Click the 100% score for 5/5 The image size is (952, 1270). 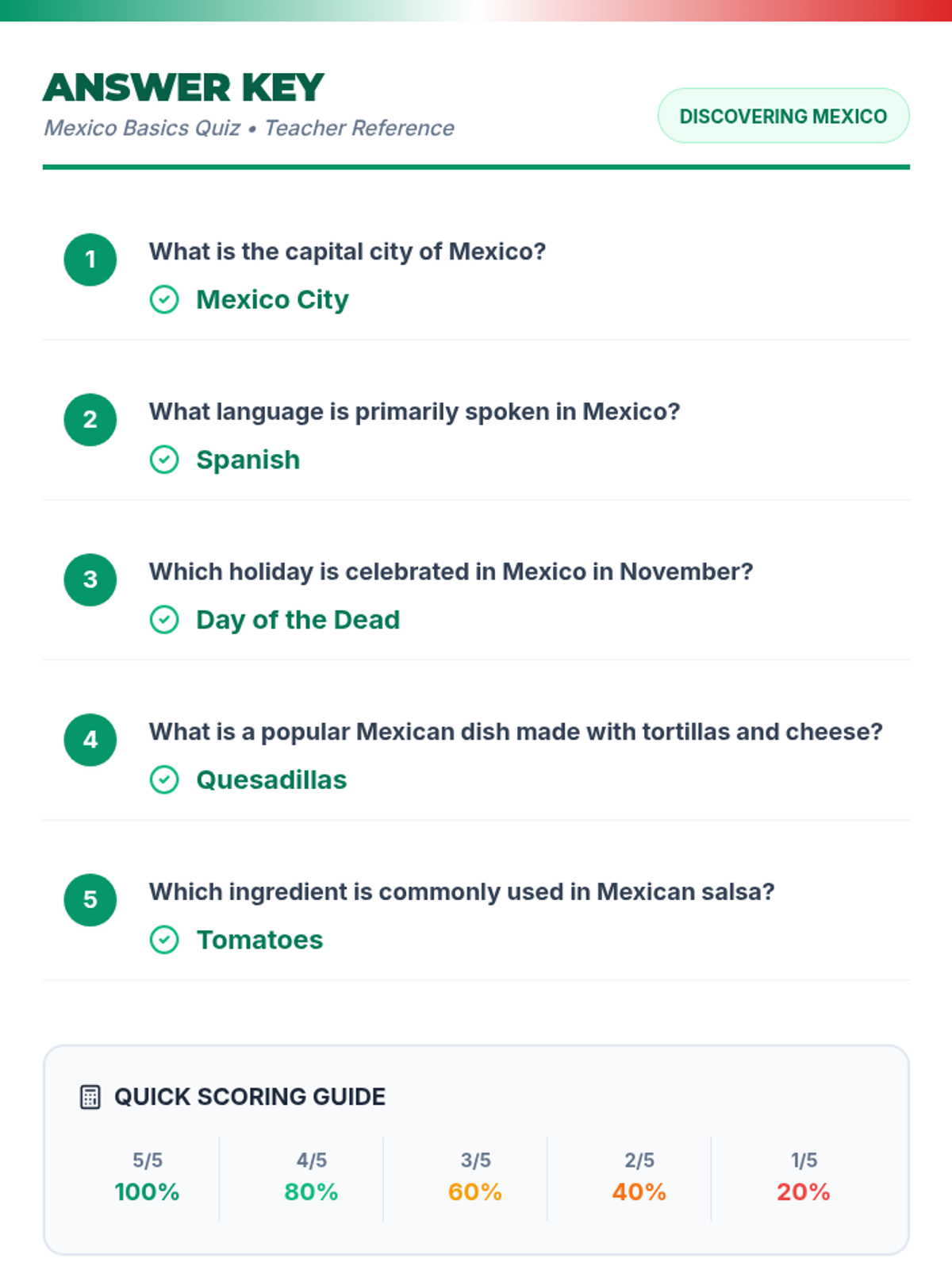click(x=147, y=1191)
